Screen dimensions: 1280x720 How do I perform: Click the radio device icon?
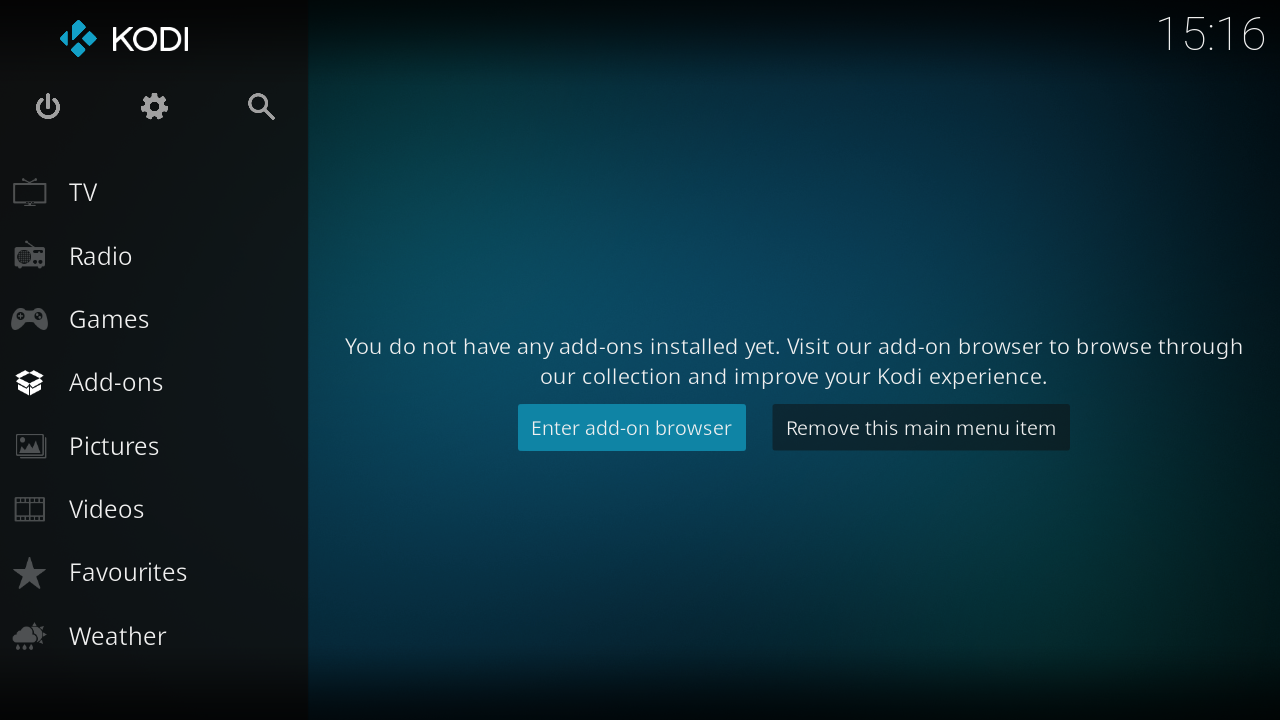pyautogui.click(x=30, y=256)
